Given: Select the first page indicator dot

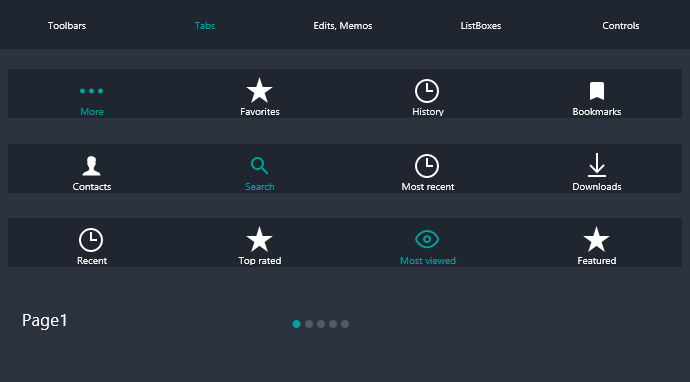Looking at the screenshot, I should click(297, 324).
